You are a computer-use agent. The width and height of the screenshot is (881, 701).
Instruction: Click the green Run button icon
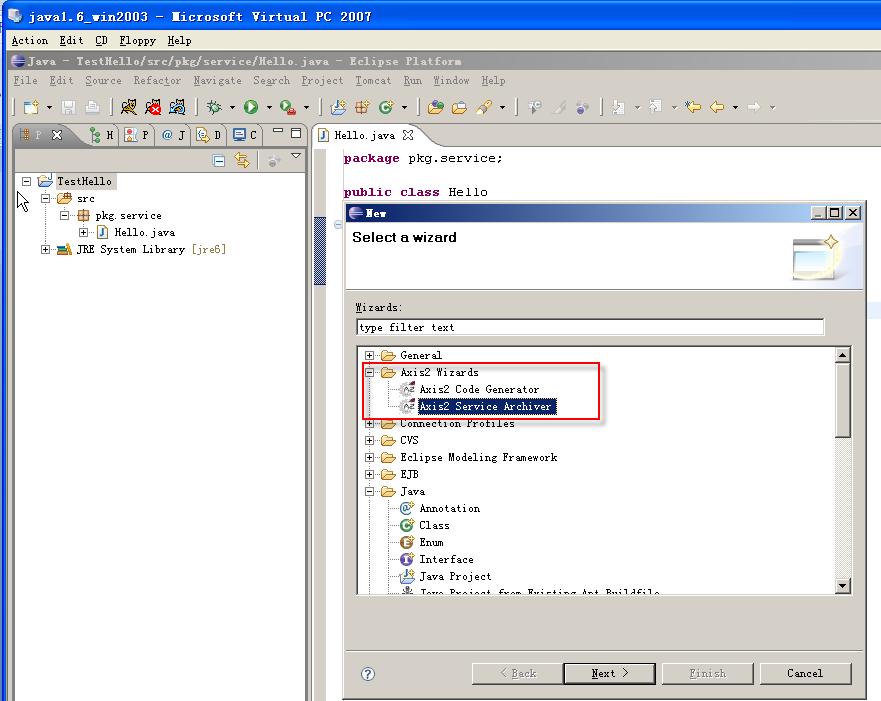click(251, 107)
